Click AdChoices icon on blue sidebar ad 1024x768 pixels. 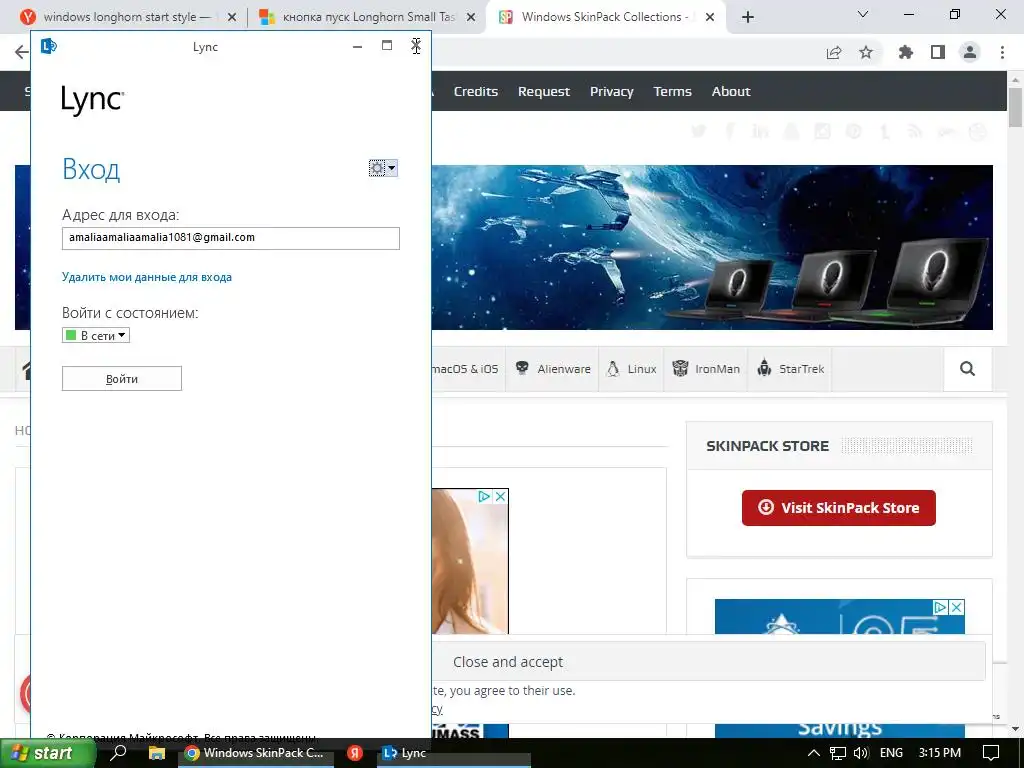coord(940,607)
